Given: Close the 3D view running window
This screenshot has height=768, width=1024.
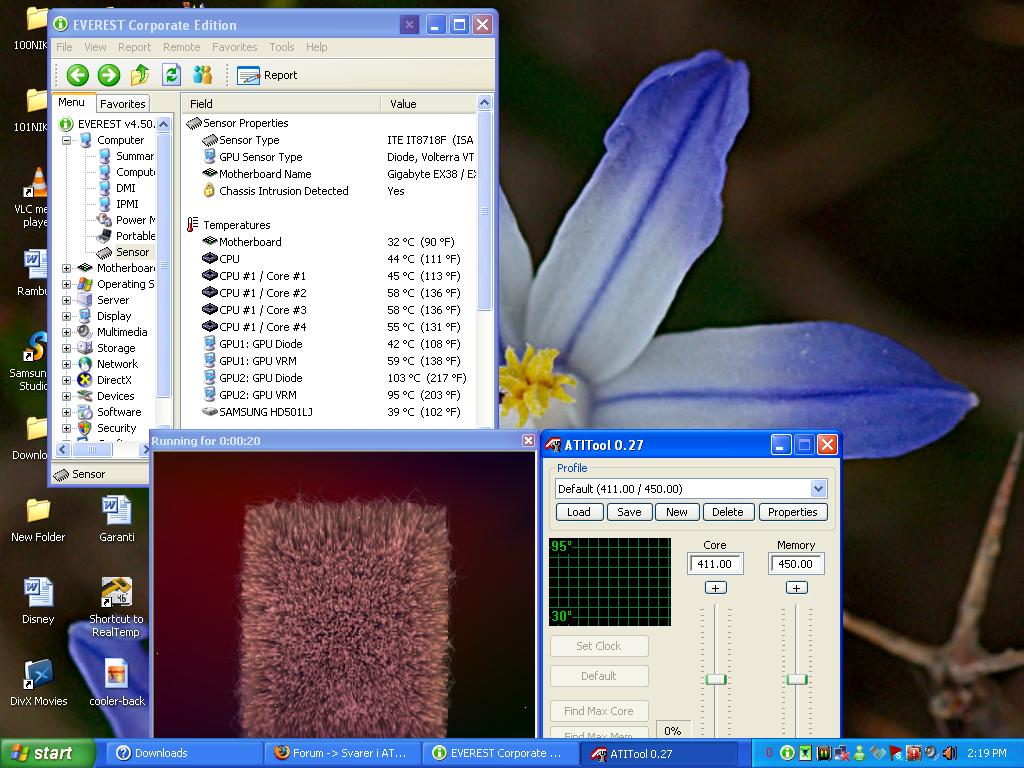Looking at the screenshot, I should pos(528,441).
